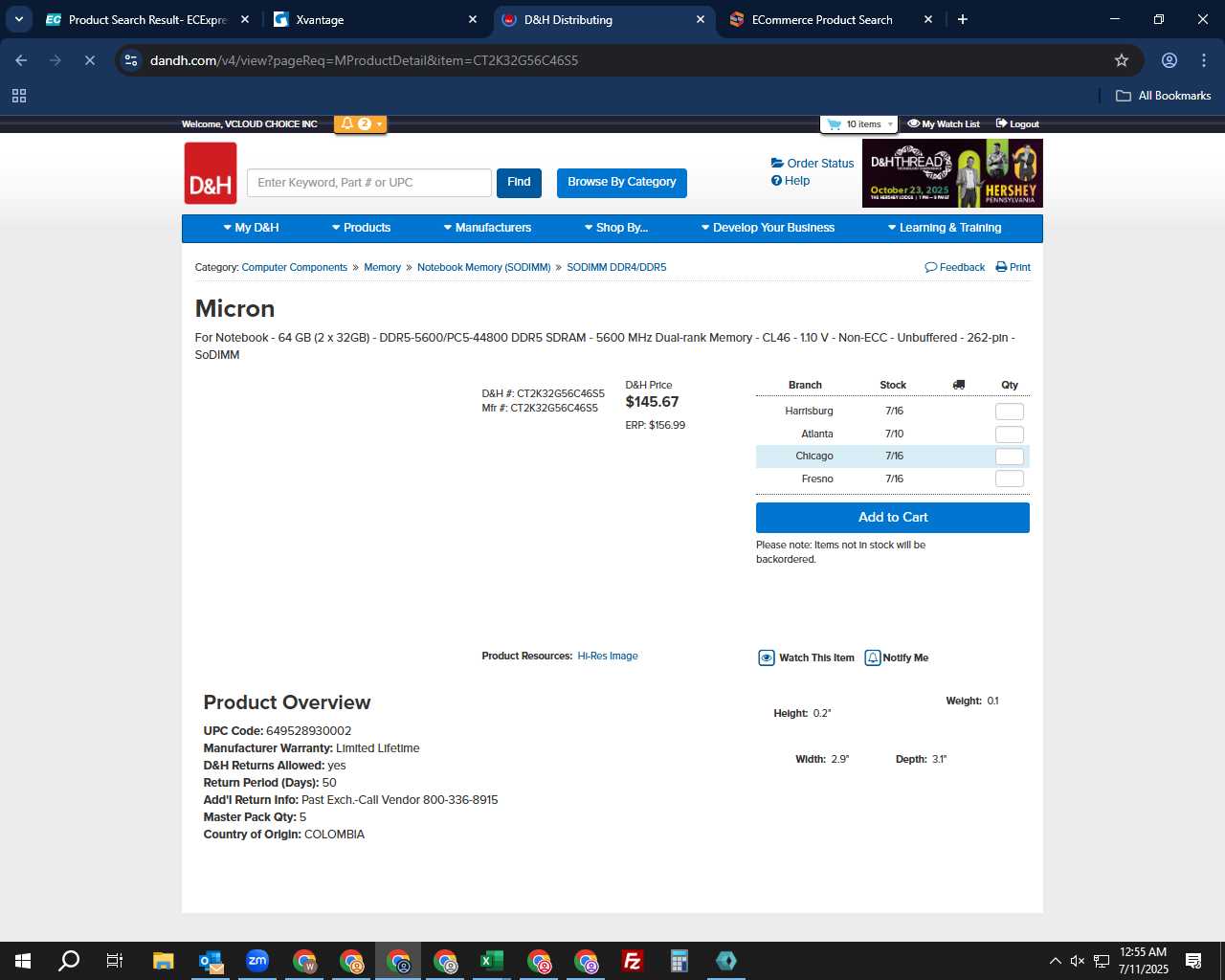Expand the Manufacturers menu
Image resolution: width=1225 pixels, height=980 pixels.
click(x=487, y=228)
